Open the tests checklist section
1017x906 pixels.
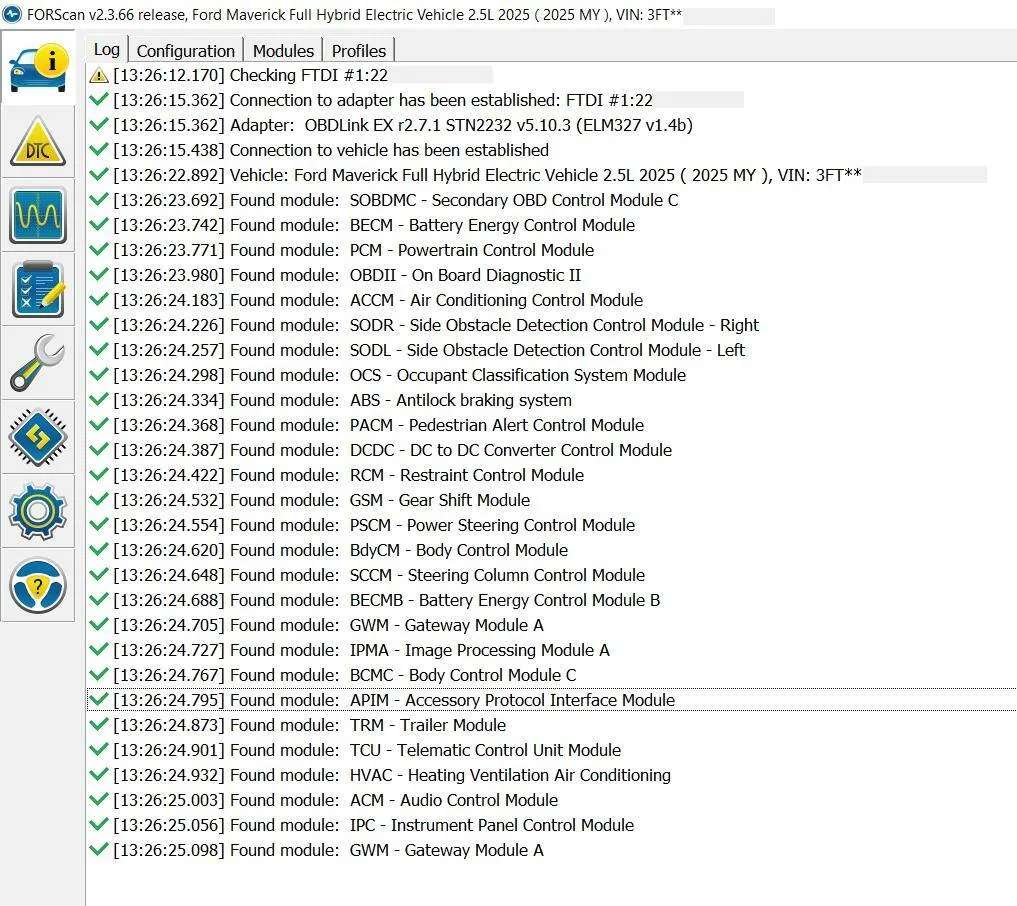pos(38,289)
